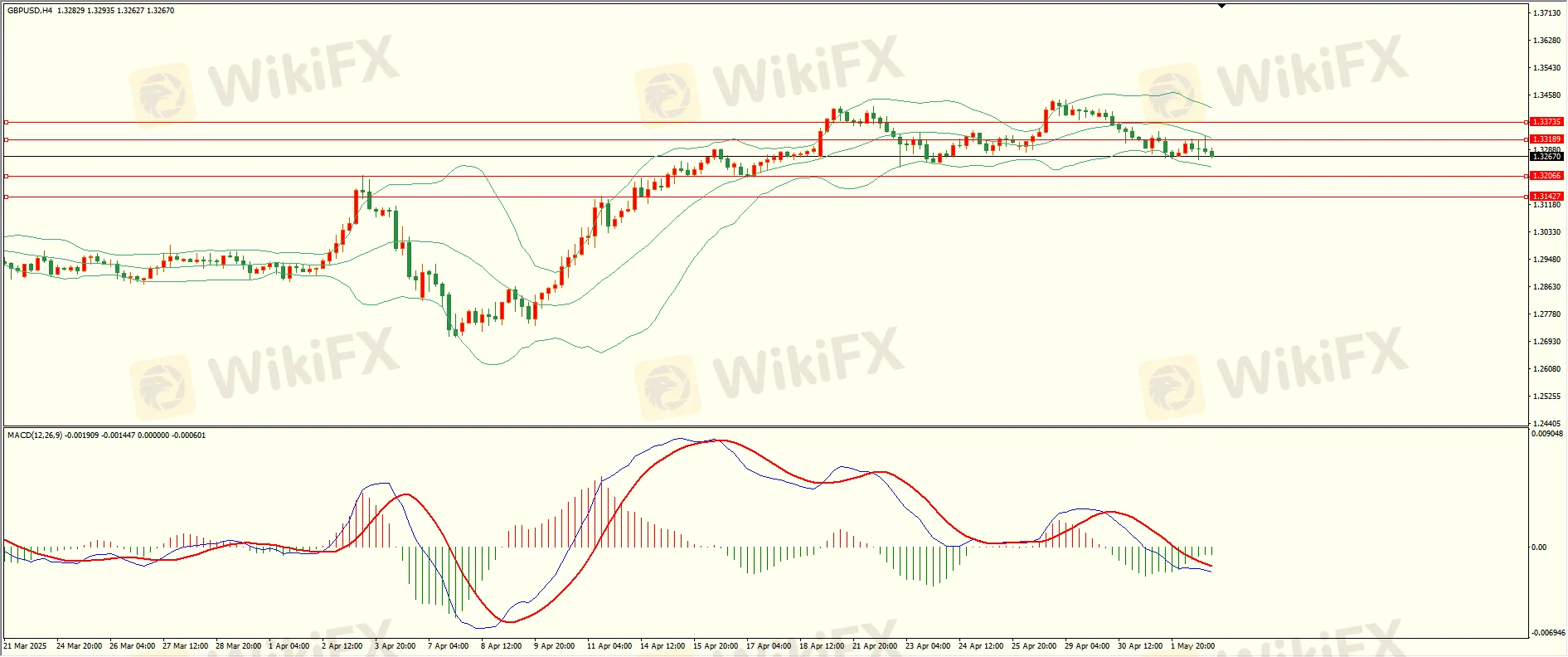Screen dimensions: 1568x657
Task: Click the 8 Apr 12:00 time label
Action: [502, 646]
